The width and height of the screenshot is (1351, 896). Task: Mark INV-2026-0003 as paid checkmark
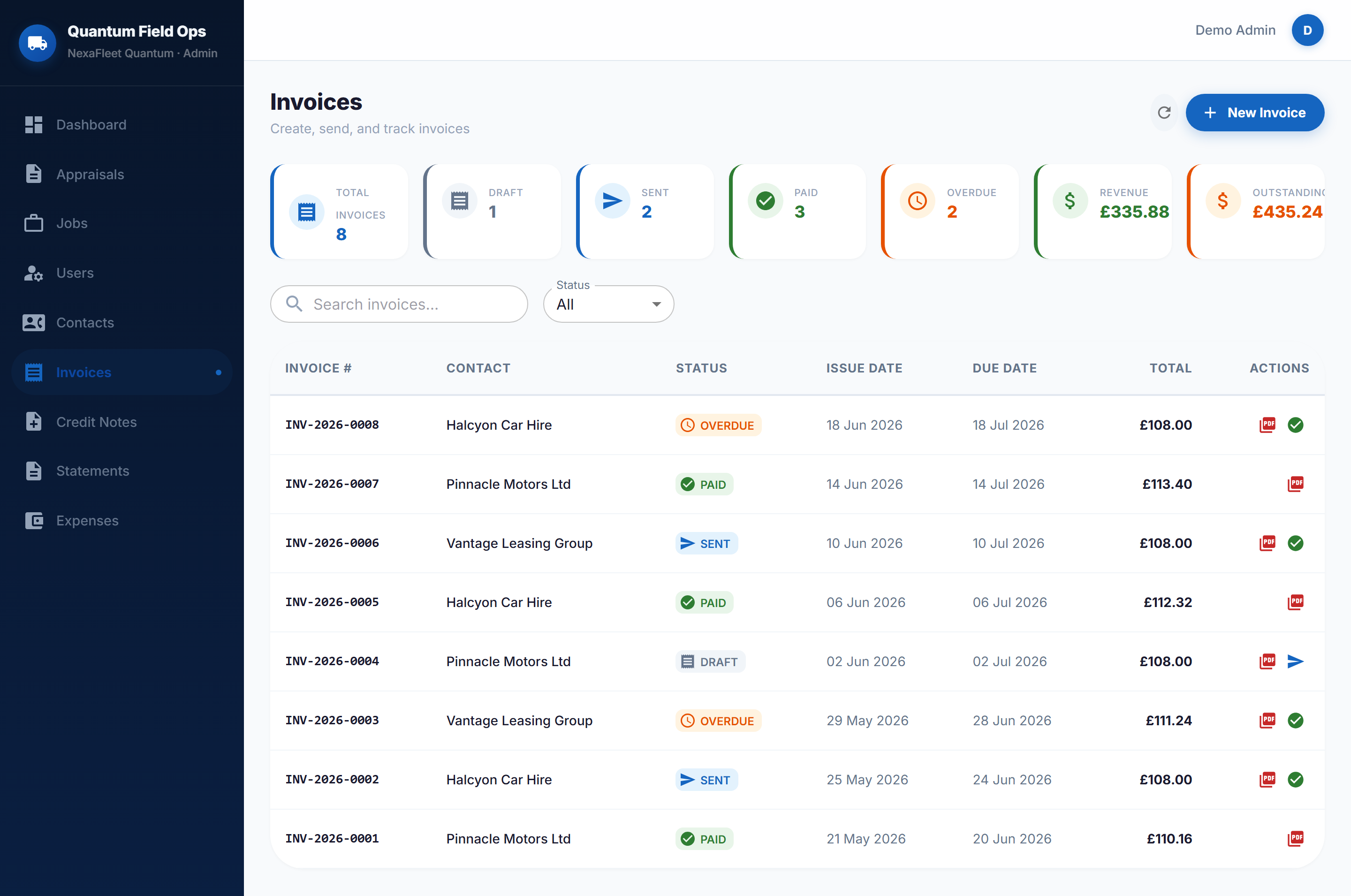click(1295, 721)
